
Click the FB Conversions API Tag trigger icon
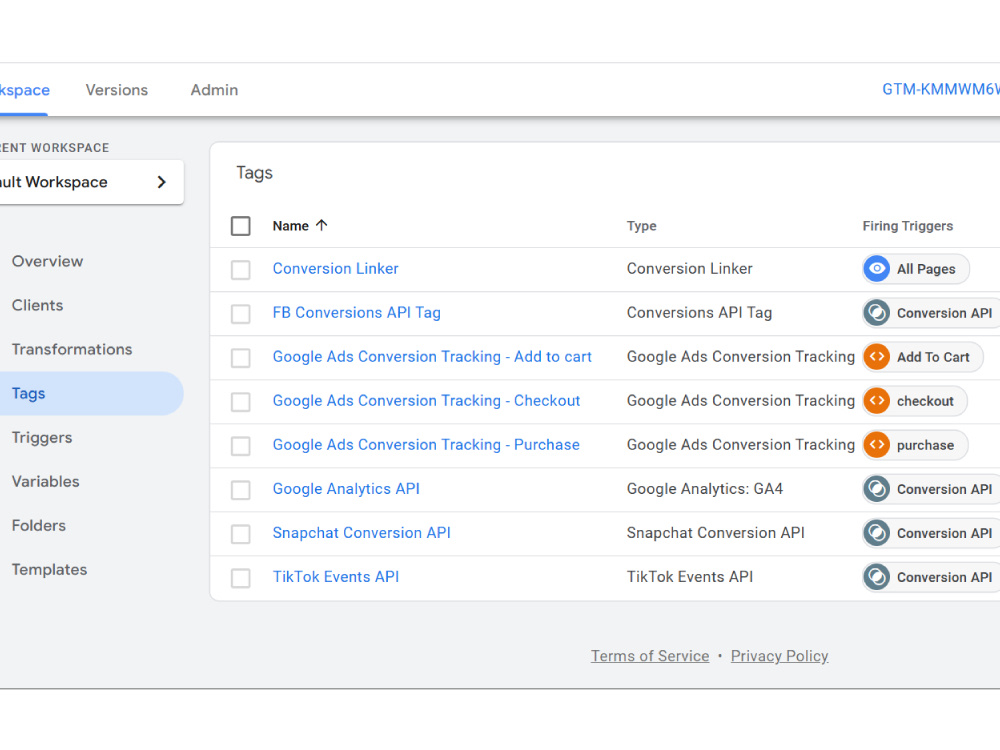click(x=877, y=312)
